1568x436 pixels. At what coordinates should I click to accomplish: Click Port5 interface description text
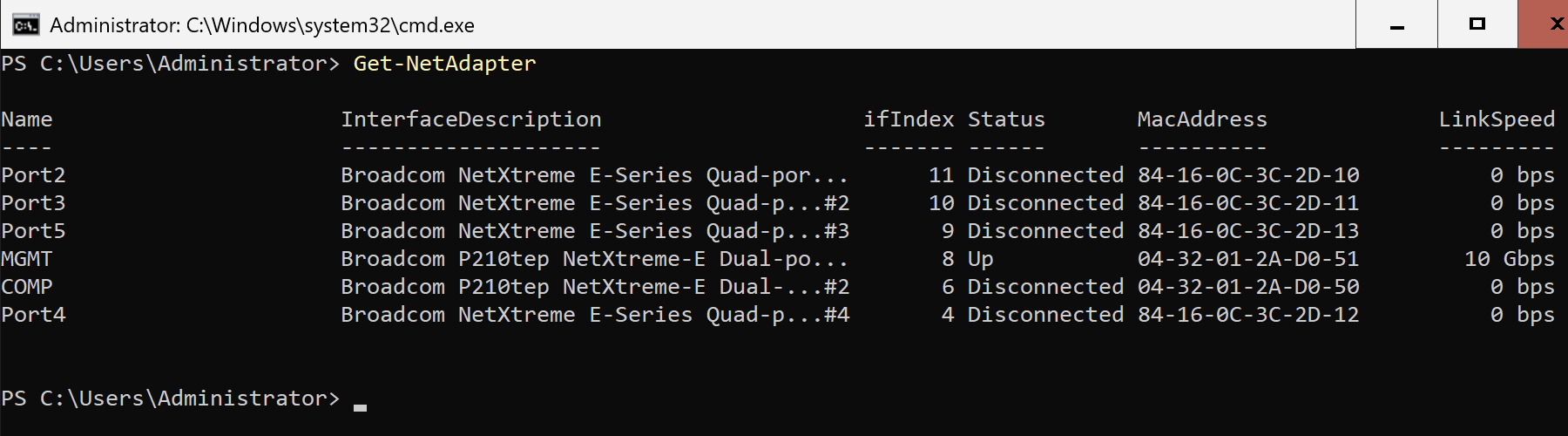tap(595, 231)
